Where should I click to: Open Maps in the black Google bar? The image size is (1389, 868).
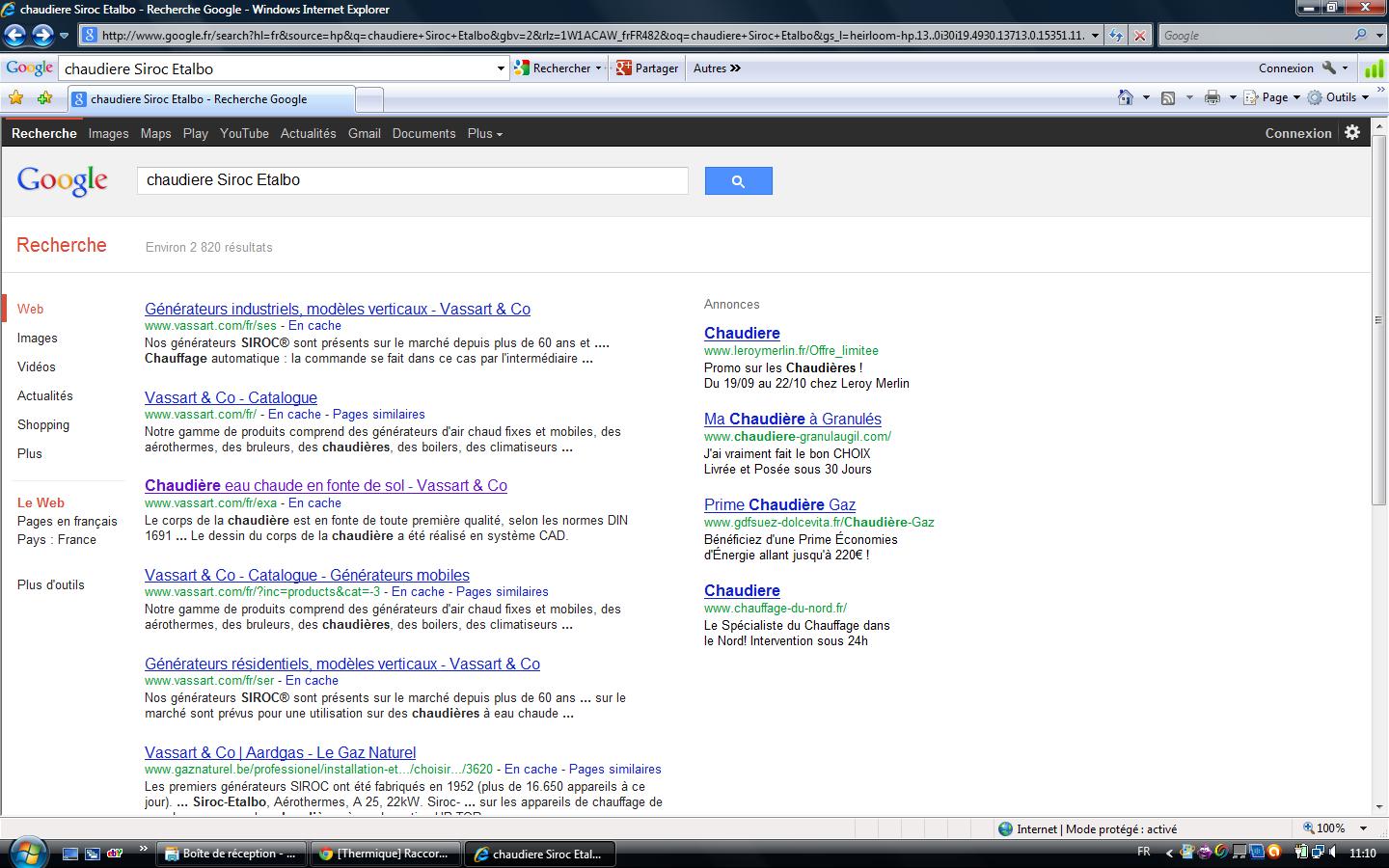click(x=155, y=133)
